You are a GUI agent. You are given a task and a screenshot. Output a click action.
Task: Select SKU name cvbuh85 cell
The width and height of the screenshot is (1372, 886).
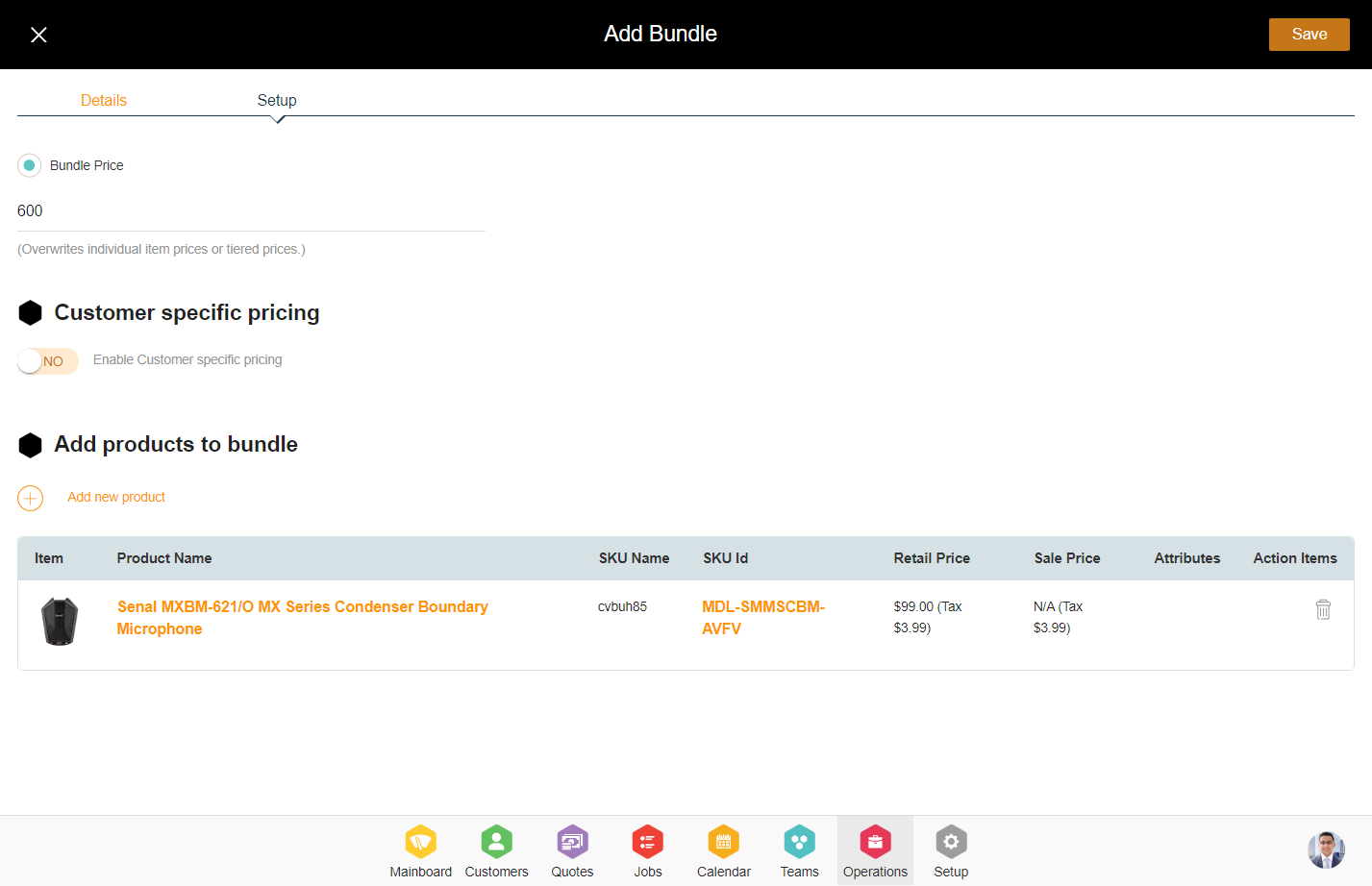(x=622, y=607)
